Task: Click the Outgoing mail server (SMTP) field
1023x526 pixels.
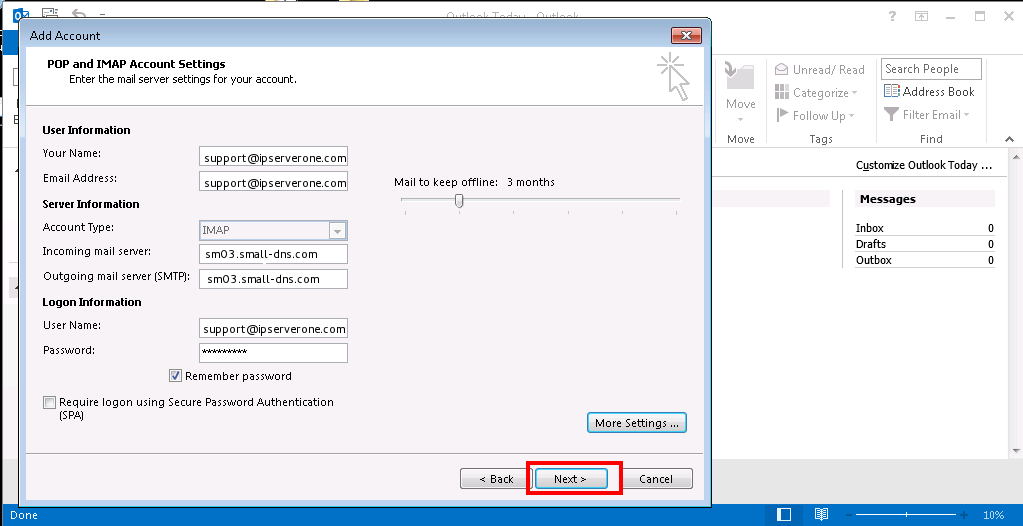Action: tap(273, 279)
